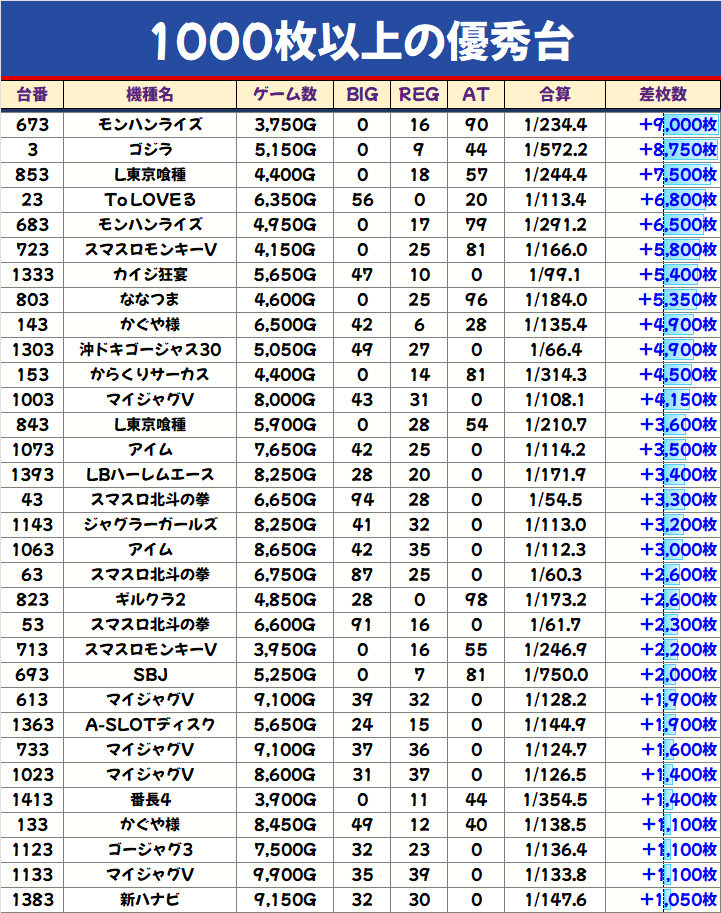Image resolution: width=721 pixels, height=913 pixels.
Task: Click the ななつま machine name
Action: click(x=150, y=300)
